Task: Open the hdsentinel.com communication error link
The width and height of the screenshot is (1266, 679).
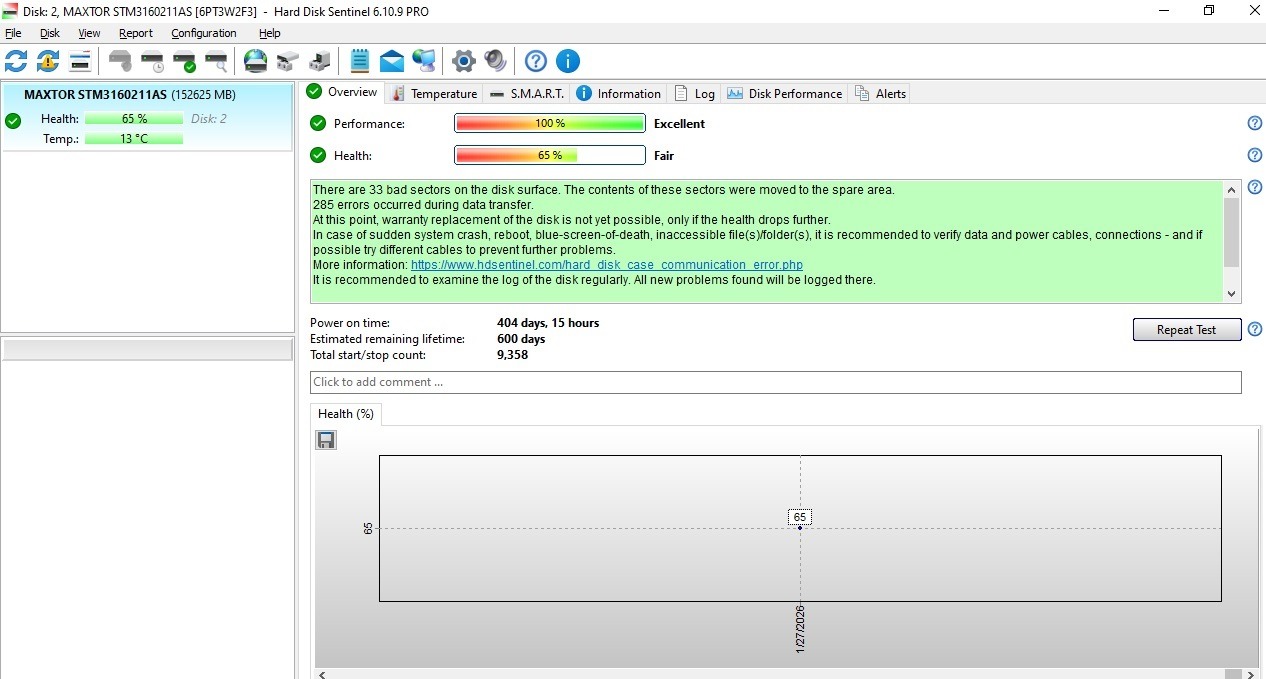Action: [x=606, y=265]
